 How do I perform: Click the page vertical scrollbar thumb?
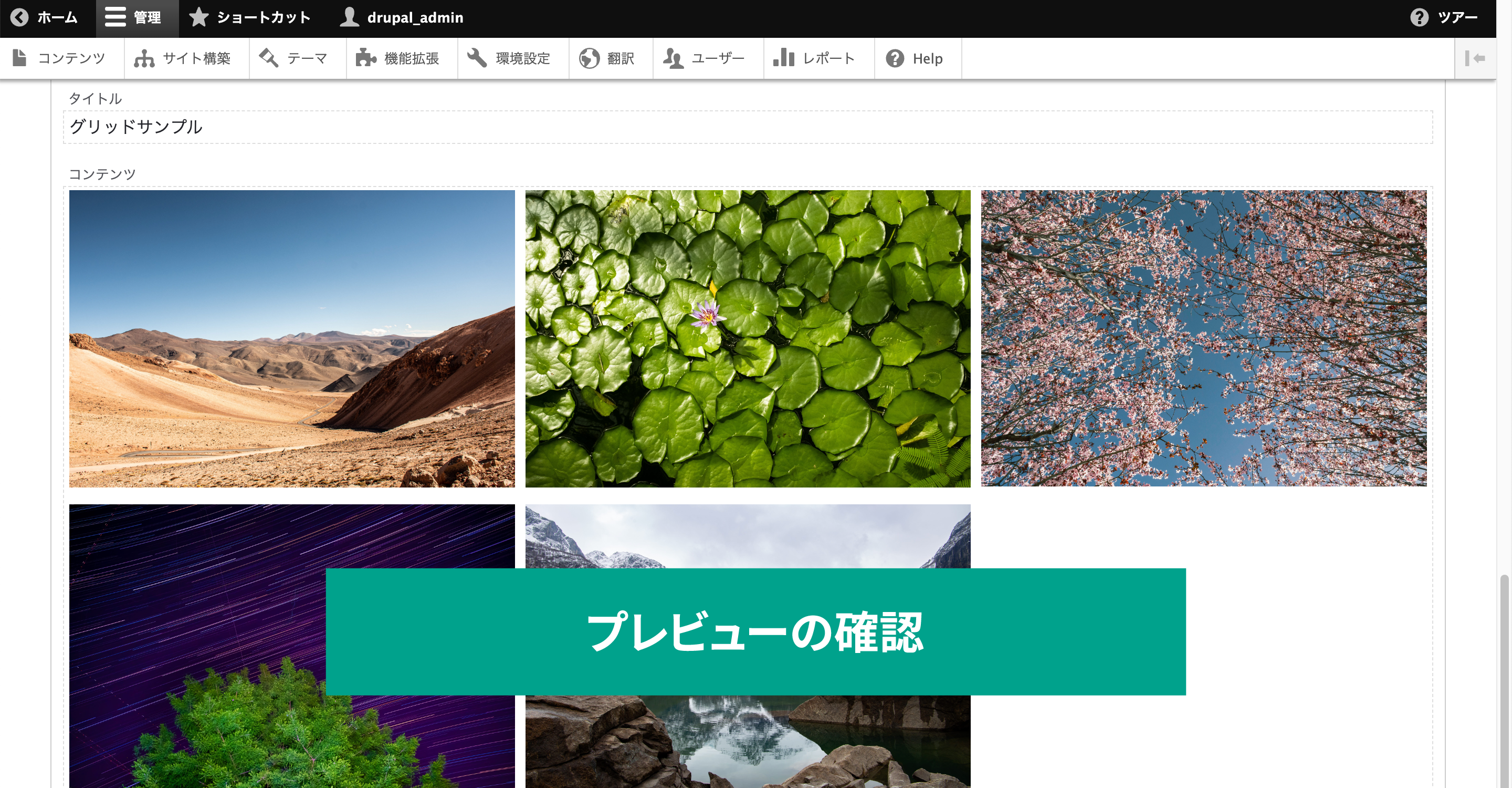[1504, 681]
